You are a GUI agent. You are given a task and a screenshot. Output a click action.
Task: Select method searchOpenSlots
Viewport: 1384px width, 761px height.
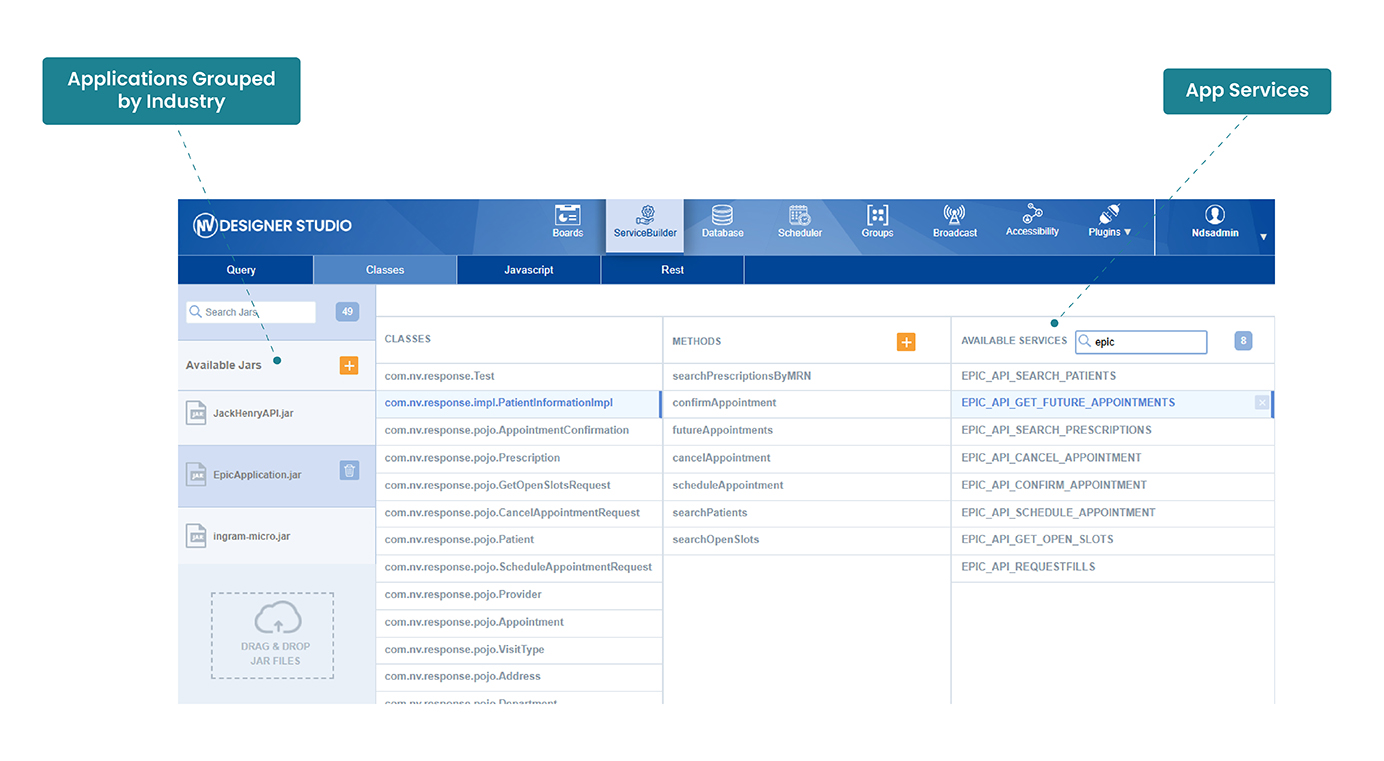tap(807, 539)
